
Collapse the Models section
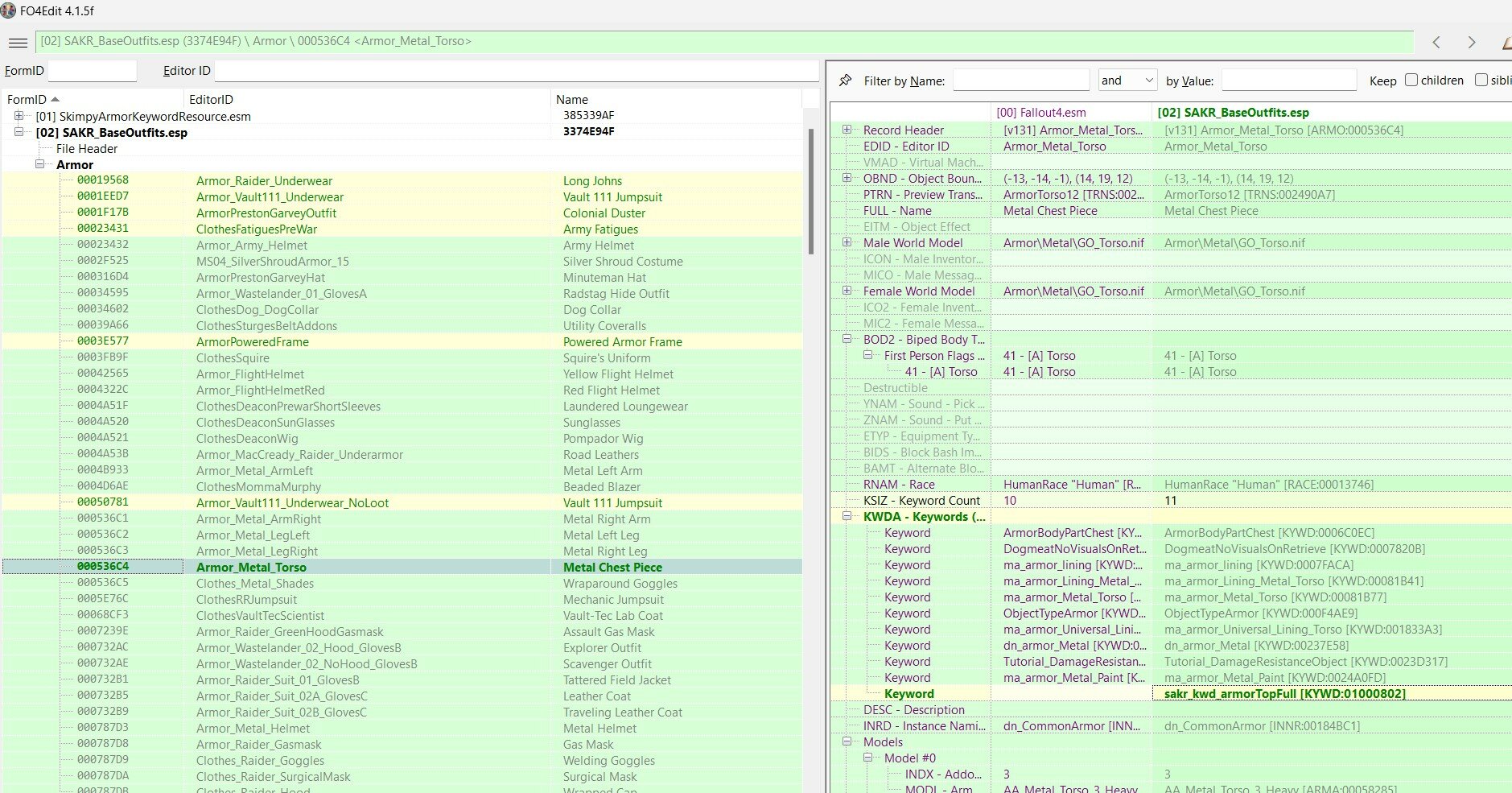coord(847,741)
